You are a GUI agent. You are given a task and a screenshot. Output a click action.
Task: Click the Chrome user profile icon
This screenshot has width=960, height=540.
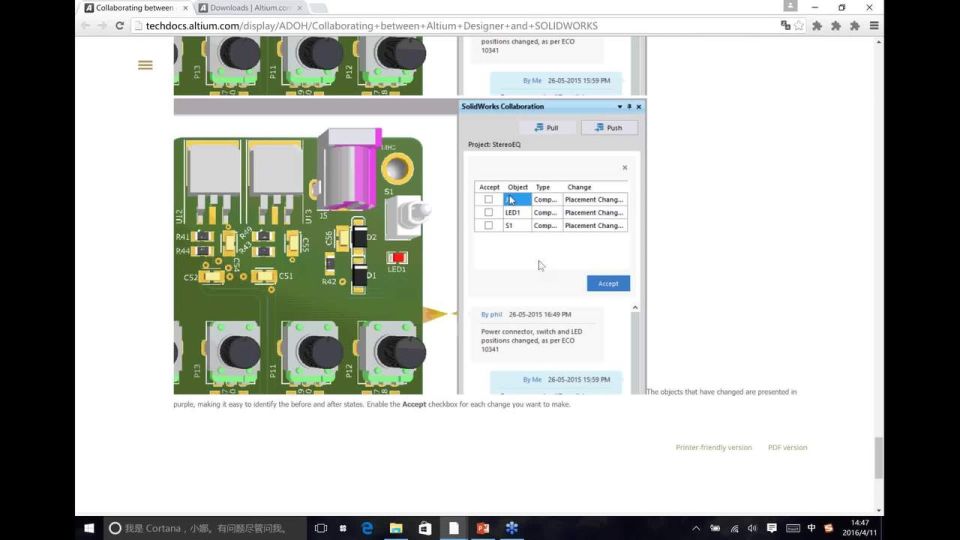[790, 6]
